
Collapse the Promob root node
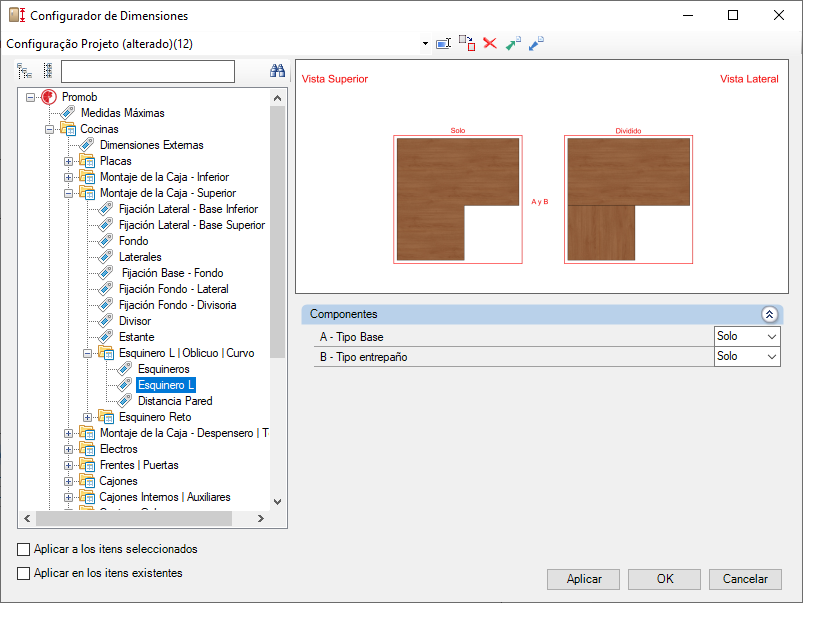31,97
